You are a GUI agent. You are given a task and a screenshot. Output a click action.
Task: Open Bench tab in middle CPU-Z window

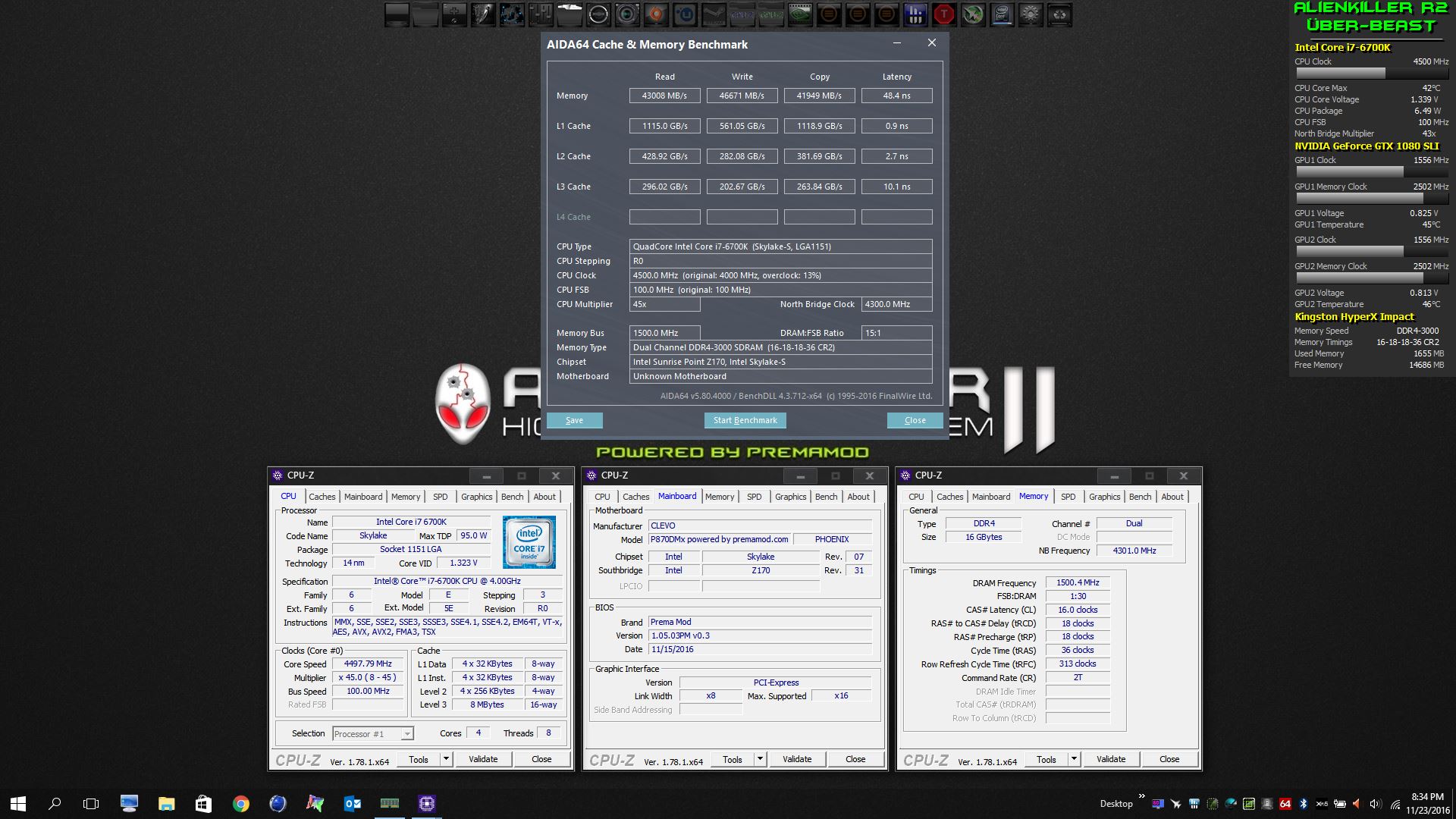[826, 497]
